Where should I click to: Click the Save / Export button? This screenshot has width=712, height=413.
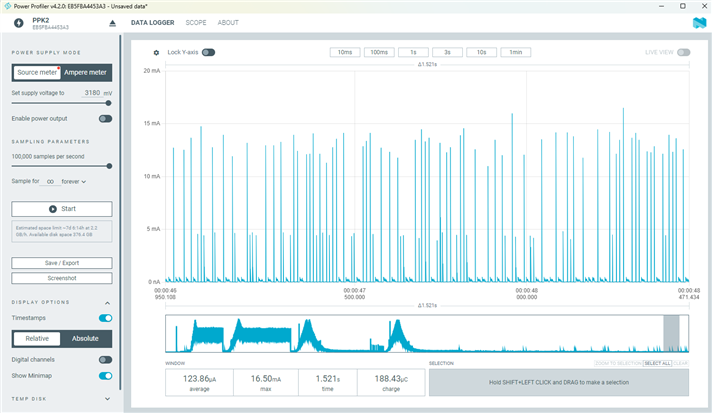pyautogui.click(x=62, y=263)
